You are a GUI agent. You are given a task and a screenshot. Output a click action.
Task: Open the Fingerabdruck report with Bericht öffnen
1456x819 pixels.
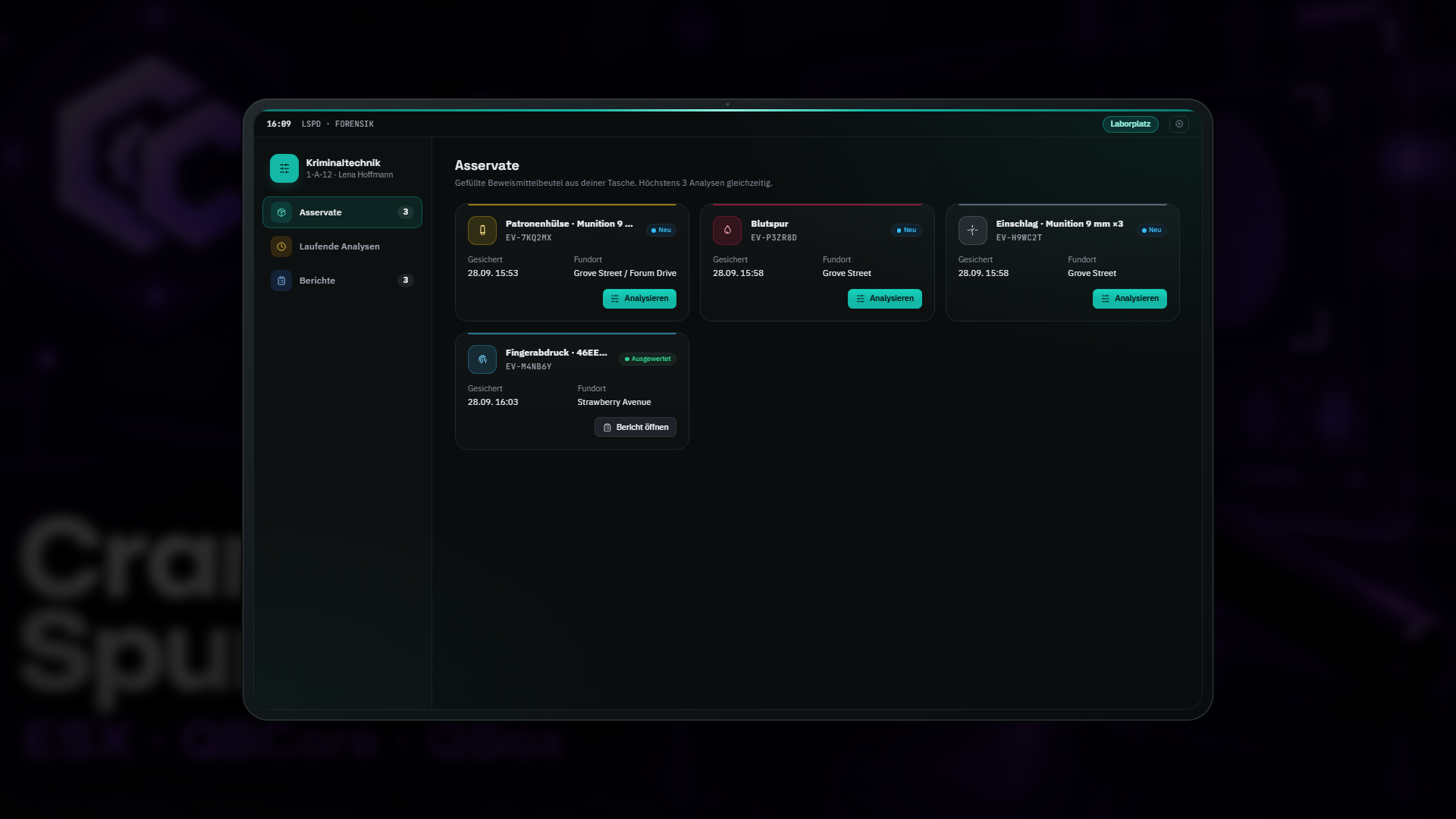pos(635,428)
